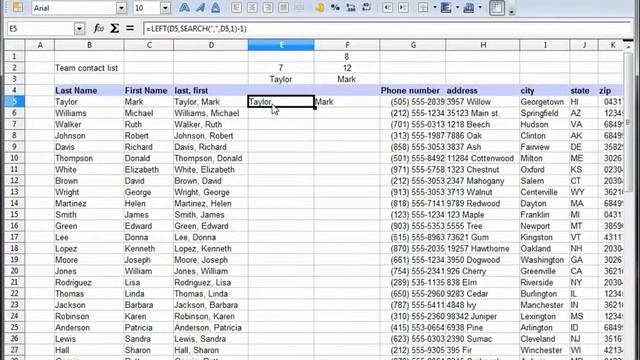Click the font size field showing 10

[x=147, y=8]
